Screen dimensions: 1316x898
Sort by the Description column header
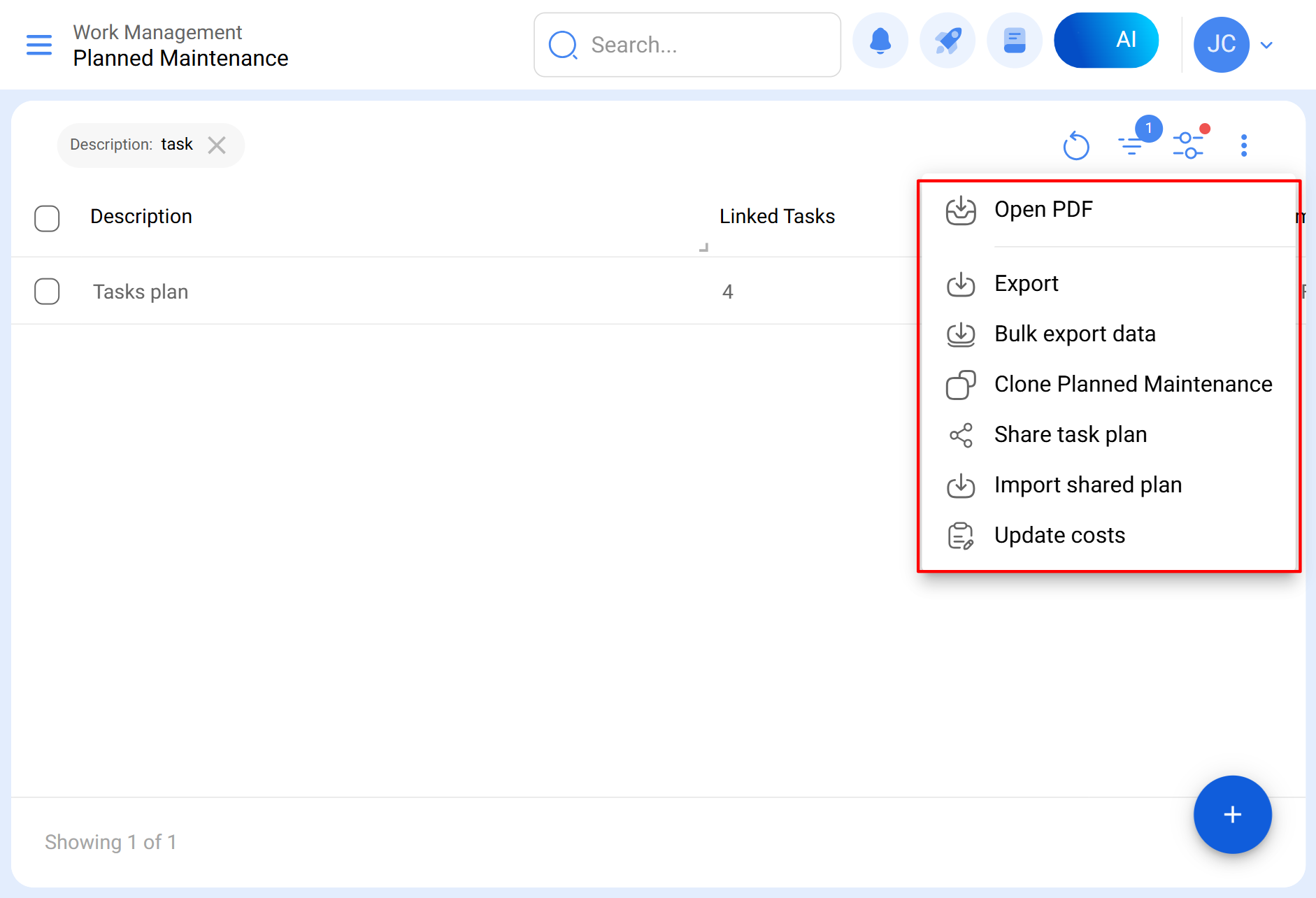[141, 217]
